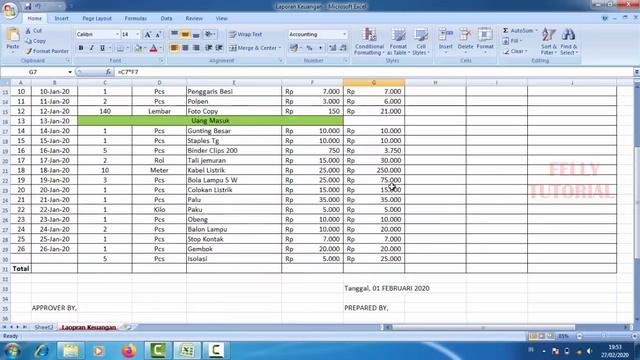Click the Windows Start button
The width and height of the screenshot is (640, 360).
[x=12, y=351]
